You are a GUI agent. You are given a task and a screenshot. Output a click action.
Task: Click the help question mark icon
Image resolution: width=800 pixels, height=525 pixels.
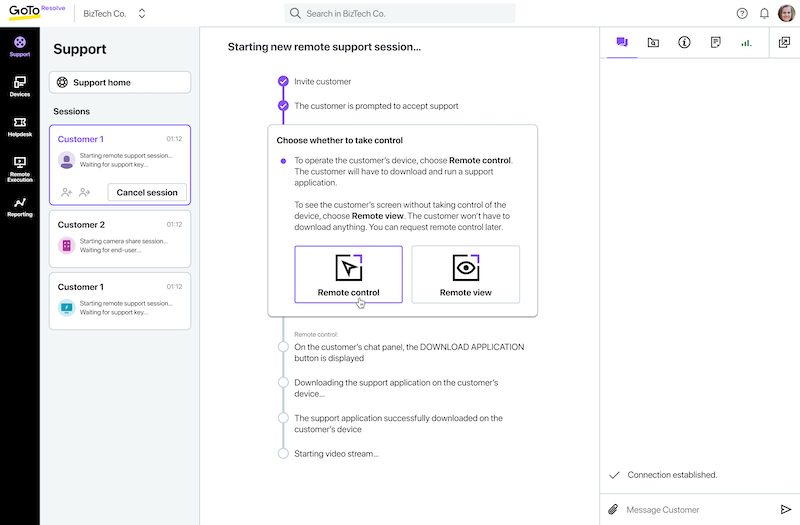742,14
